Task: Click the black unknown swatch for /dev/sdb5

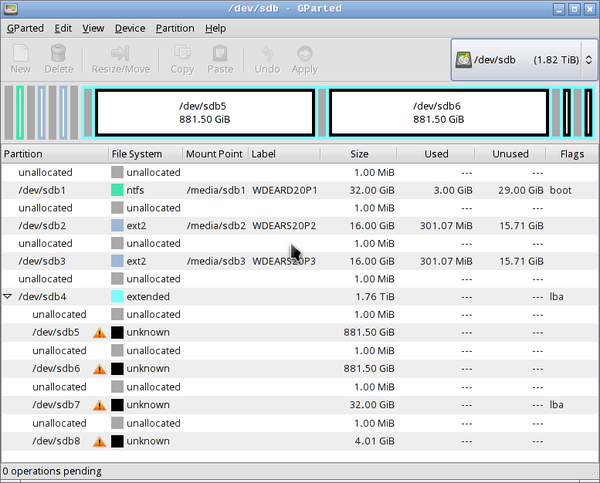Action: [x=117, y=333]
